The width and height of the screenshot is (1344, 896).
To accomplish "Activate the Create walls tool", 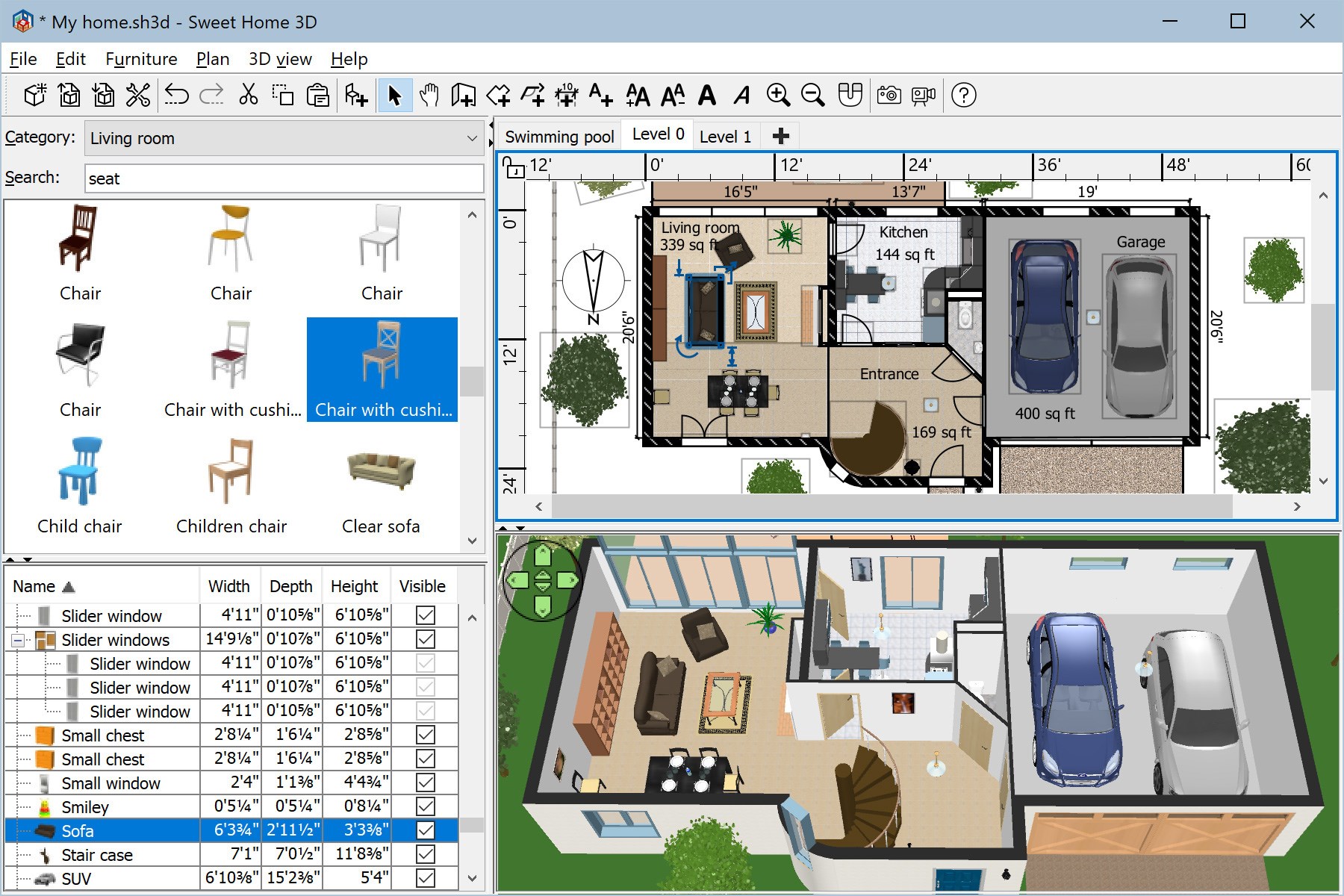I will point(464,95).
